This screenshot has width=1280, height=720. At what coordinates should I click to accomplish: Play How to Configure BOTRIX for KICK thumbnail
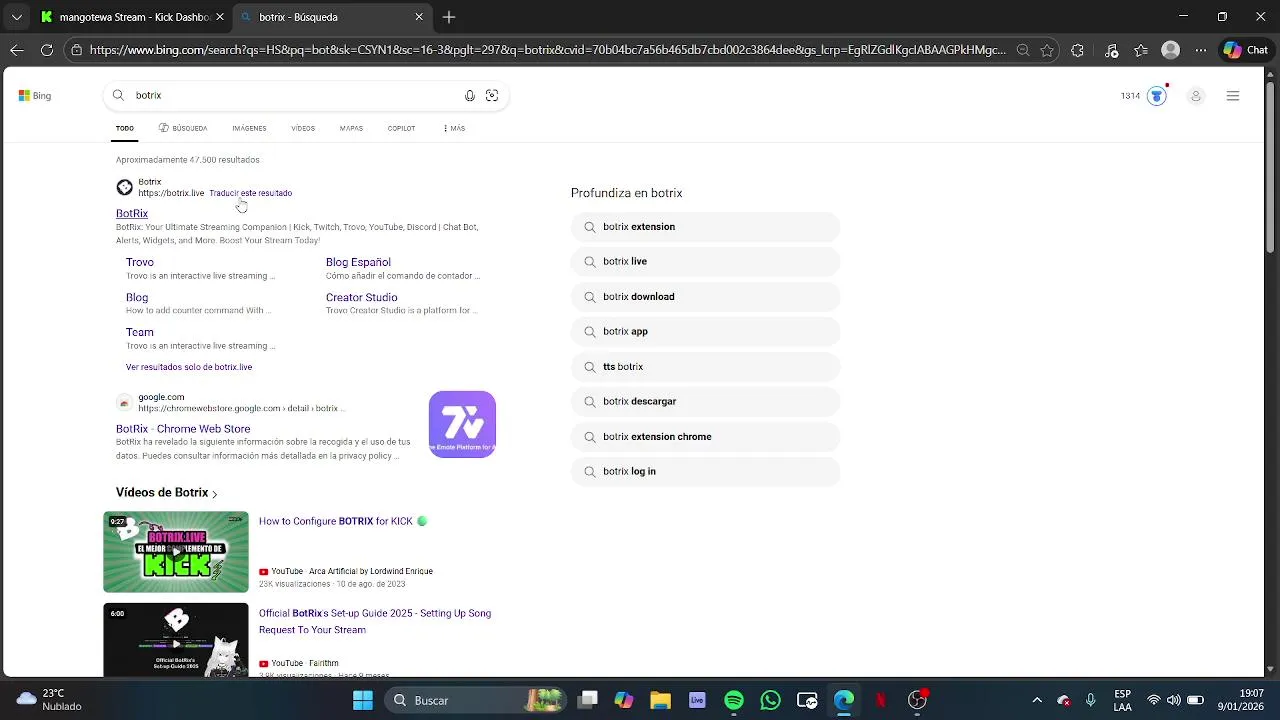(x=176, y=552)
